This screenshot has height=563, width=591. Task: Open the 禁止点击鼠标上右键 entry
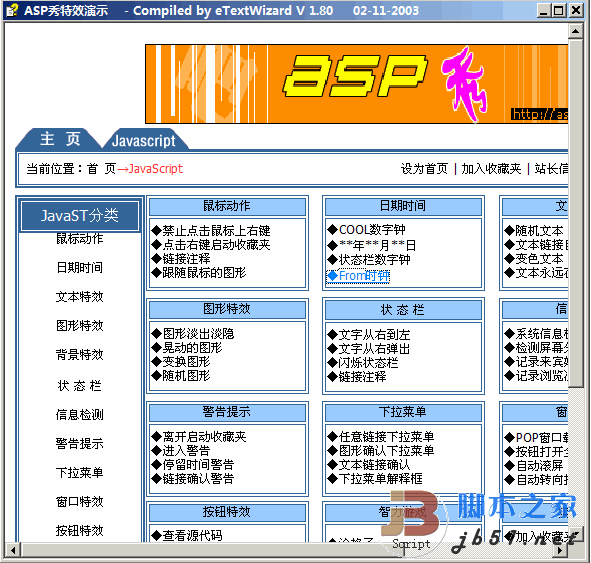coord(211,231)
